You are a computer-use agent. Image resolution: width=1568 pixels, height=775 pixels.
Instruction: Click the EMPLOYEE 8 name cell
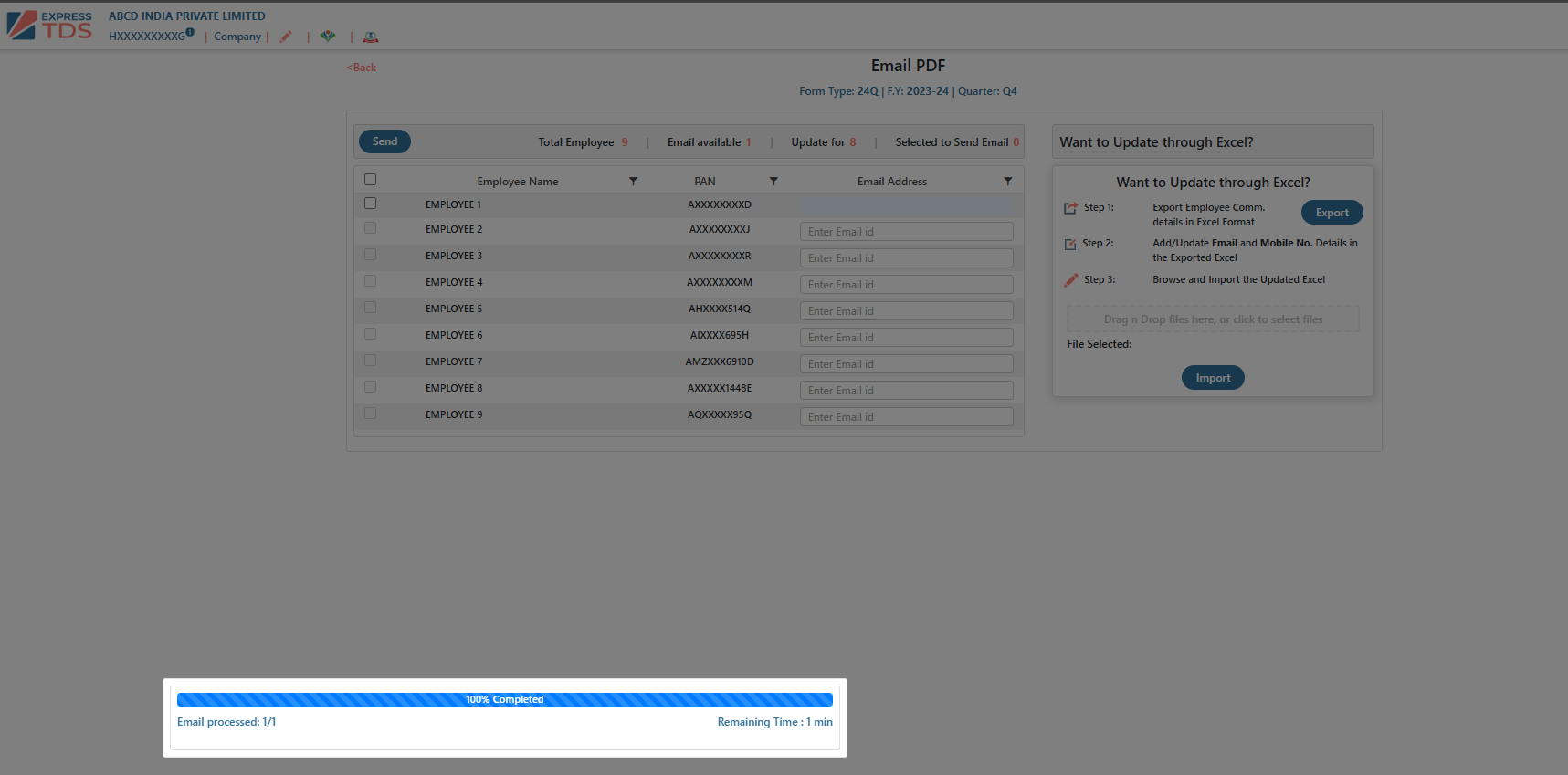(454, 388)
